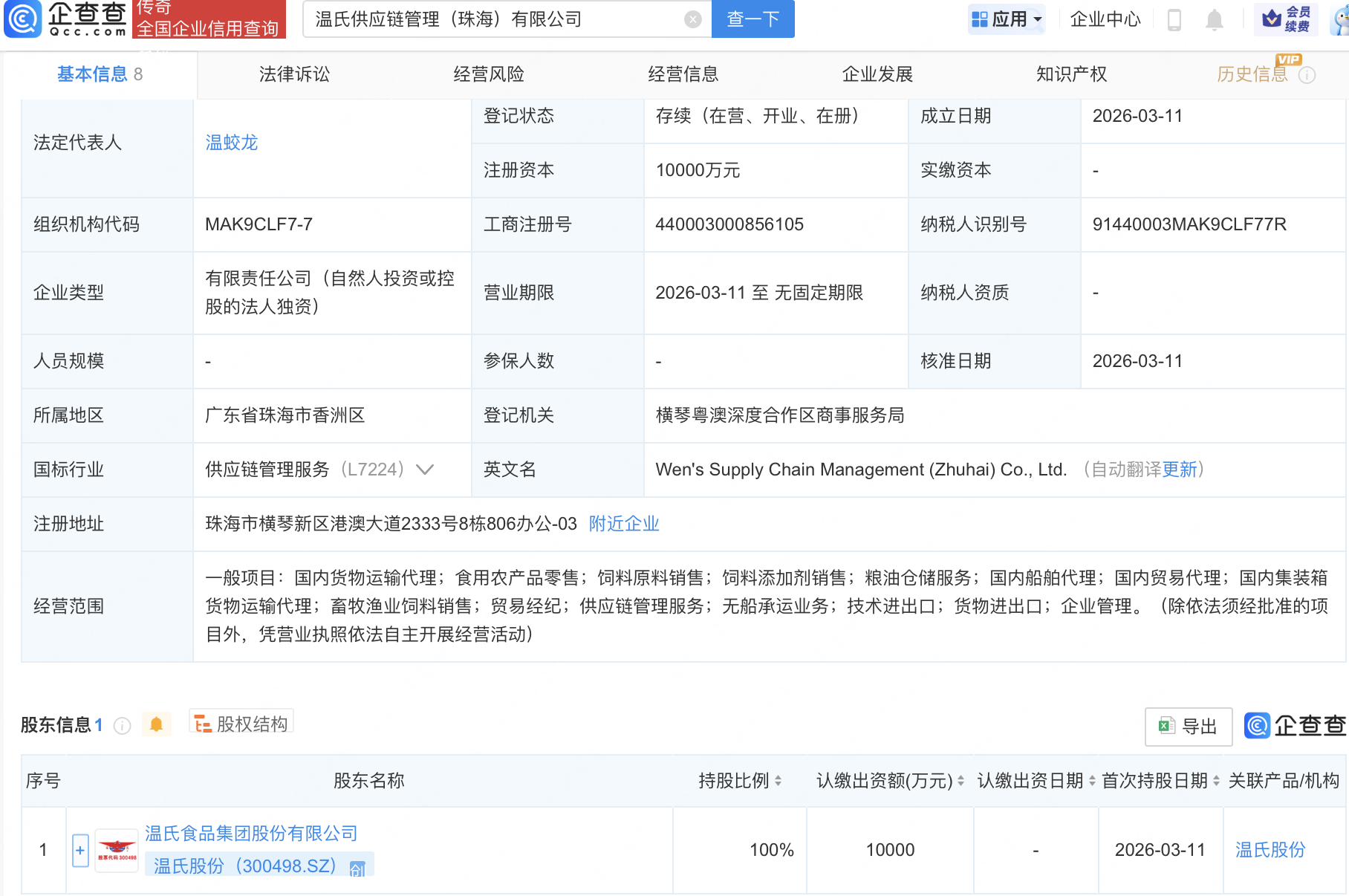
Task: Click the 温氏股份 company logo thumbnail
Action: click(x=116, y=850)
